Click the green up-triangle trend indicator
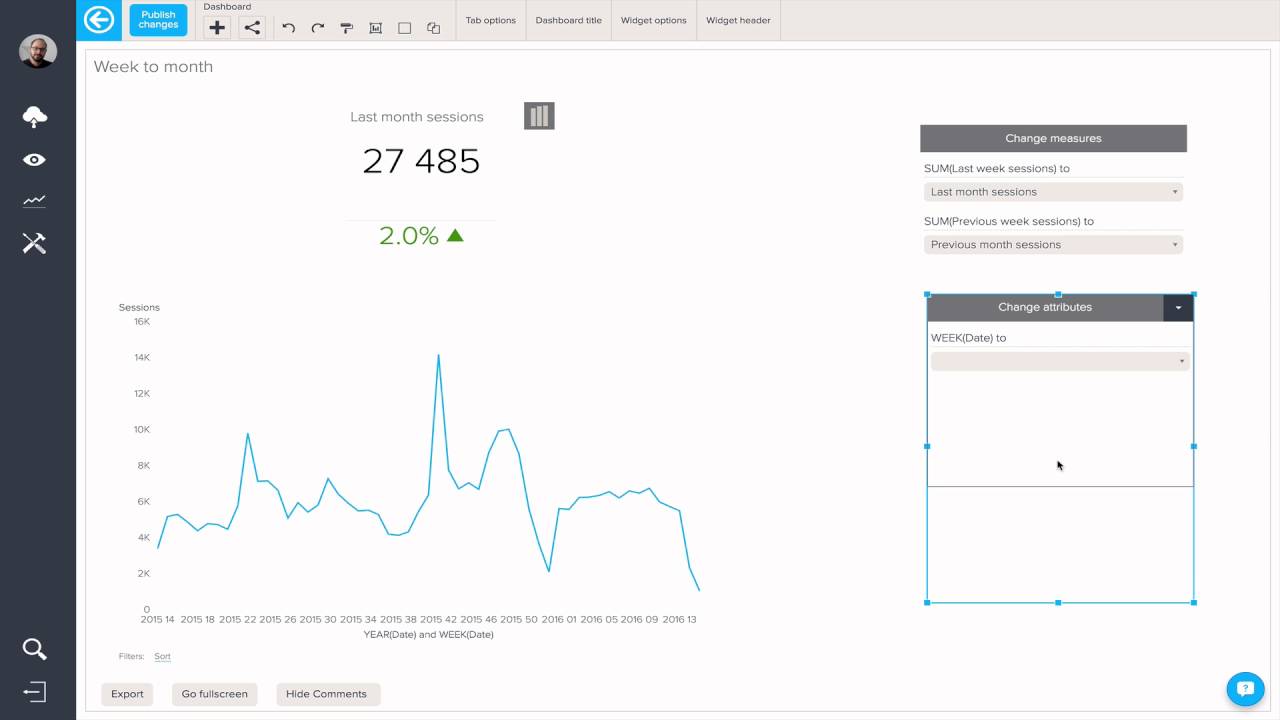 pyautogui.click(x=455, y=236)
